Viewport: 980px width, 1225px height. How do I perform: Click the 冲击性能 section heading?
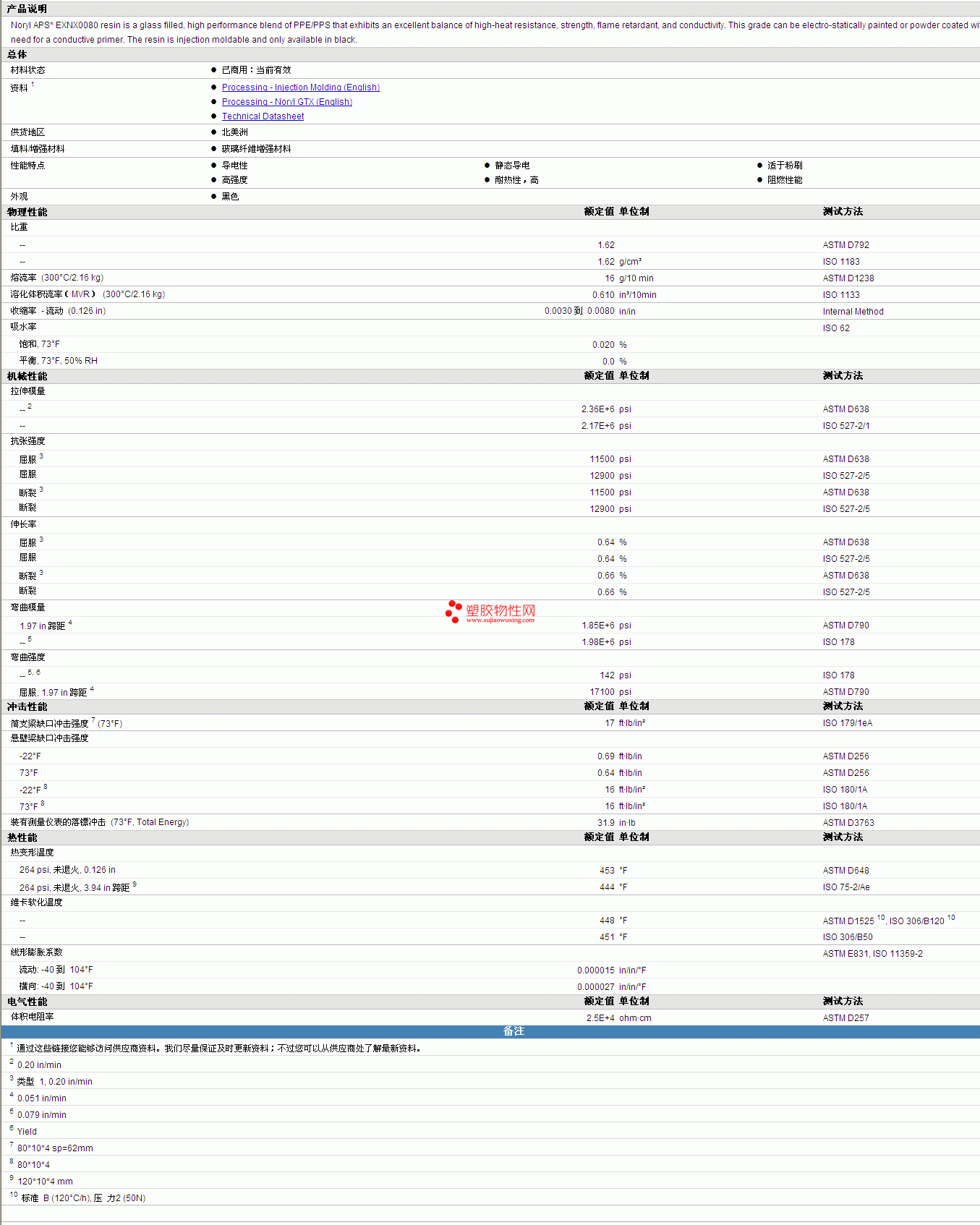pos(27,707)
